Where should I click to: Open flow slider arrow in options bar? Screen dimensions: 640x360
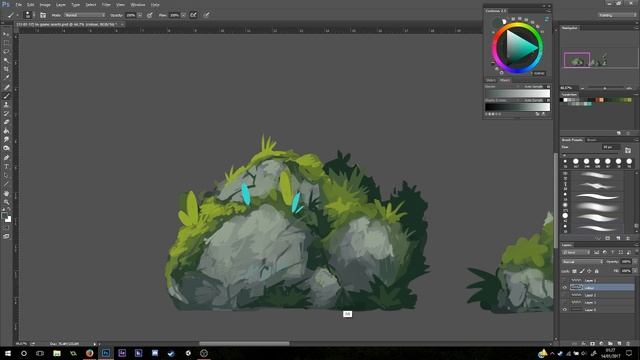tap(184, 15)
